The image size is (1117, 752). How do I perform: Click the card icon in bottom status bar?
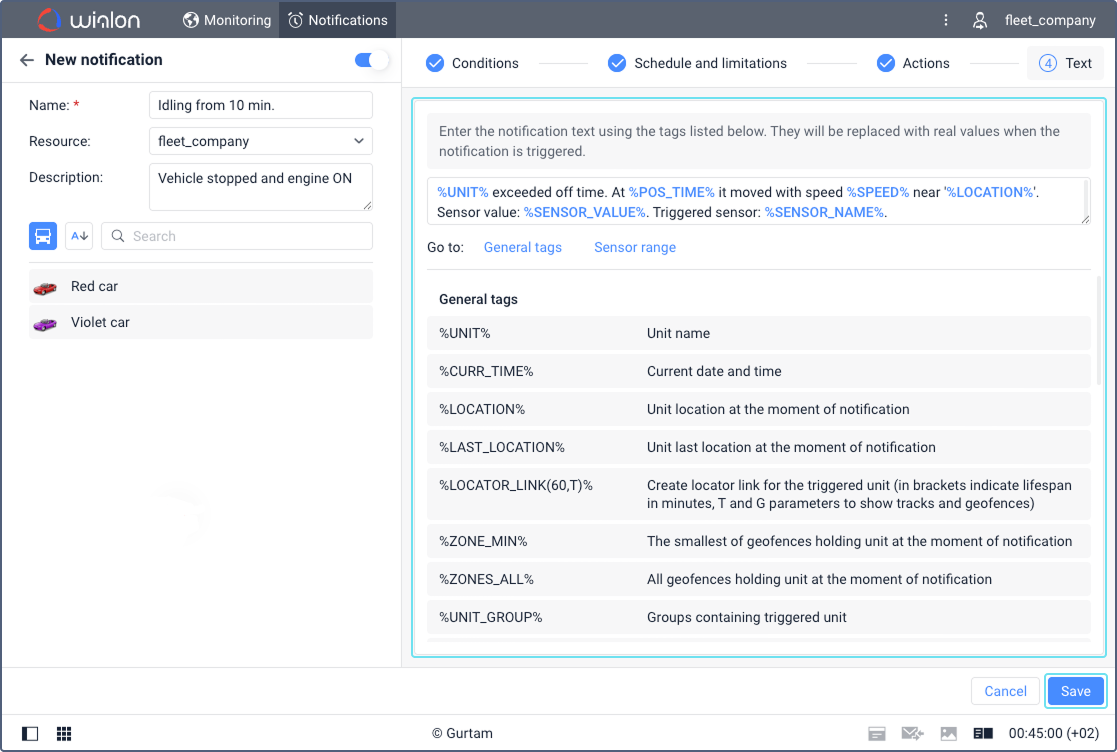[877, 734]
